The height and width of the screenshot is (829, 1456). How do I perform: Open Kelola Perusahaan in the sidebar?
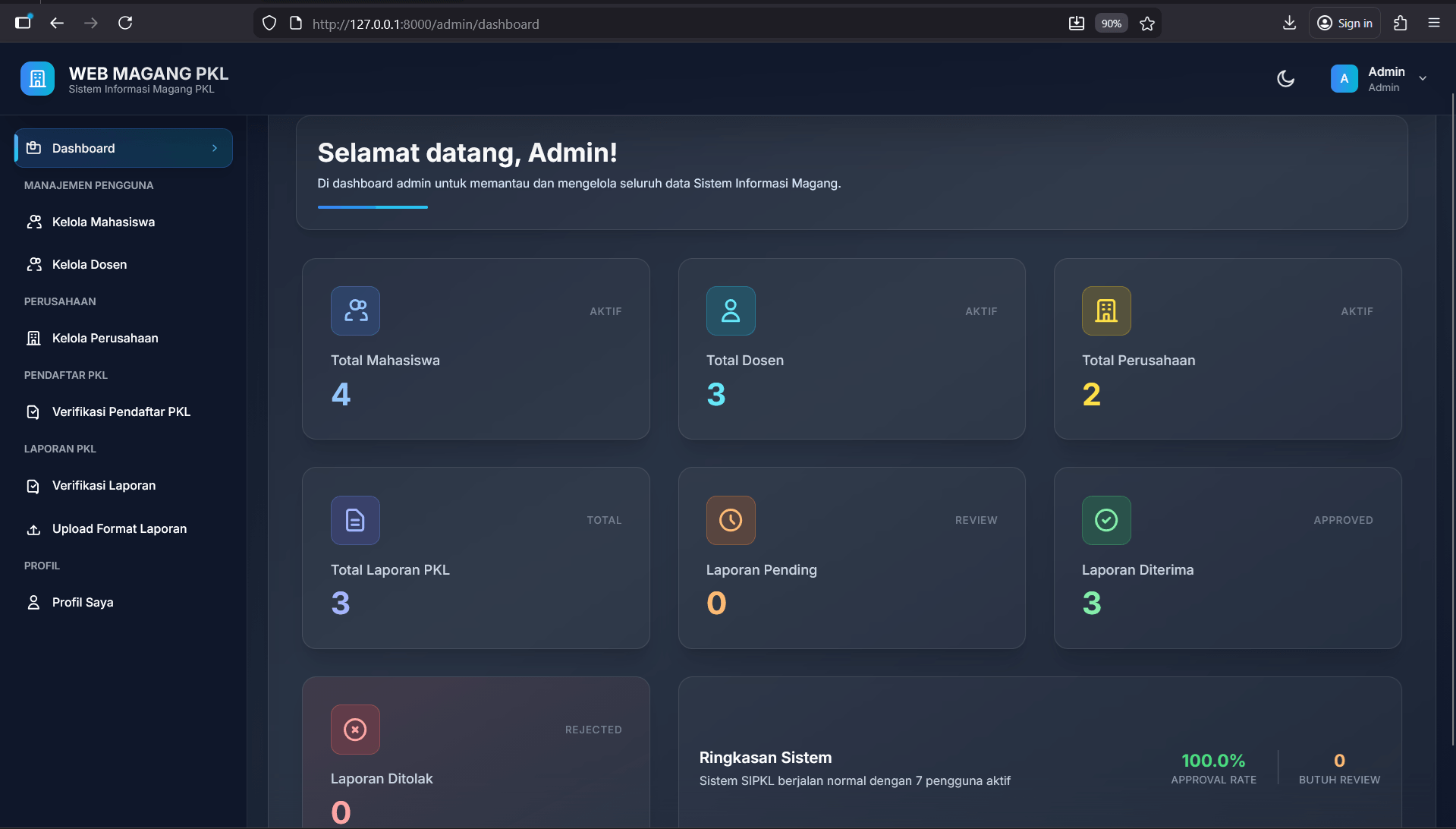124,338
